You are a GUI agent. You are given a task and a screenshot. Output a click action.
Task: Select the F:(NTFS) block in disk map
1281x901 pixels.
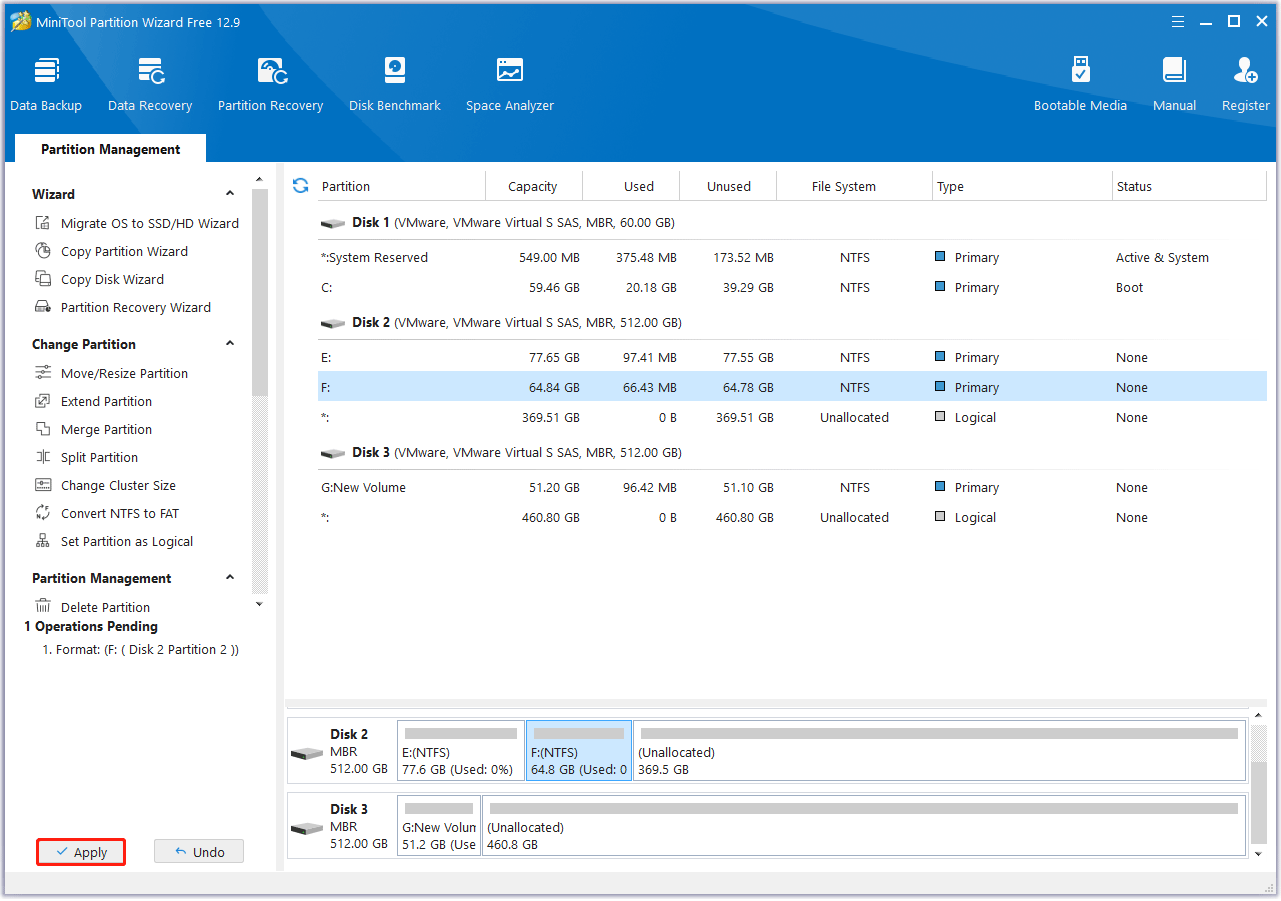click(579, 751)
